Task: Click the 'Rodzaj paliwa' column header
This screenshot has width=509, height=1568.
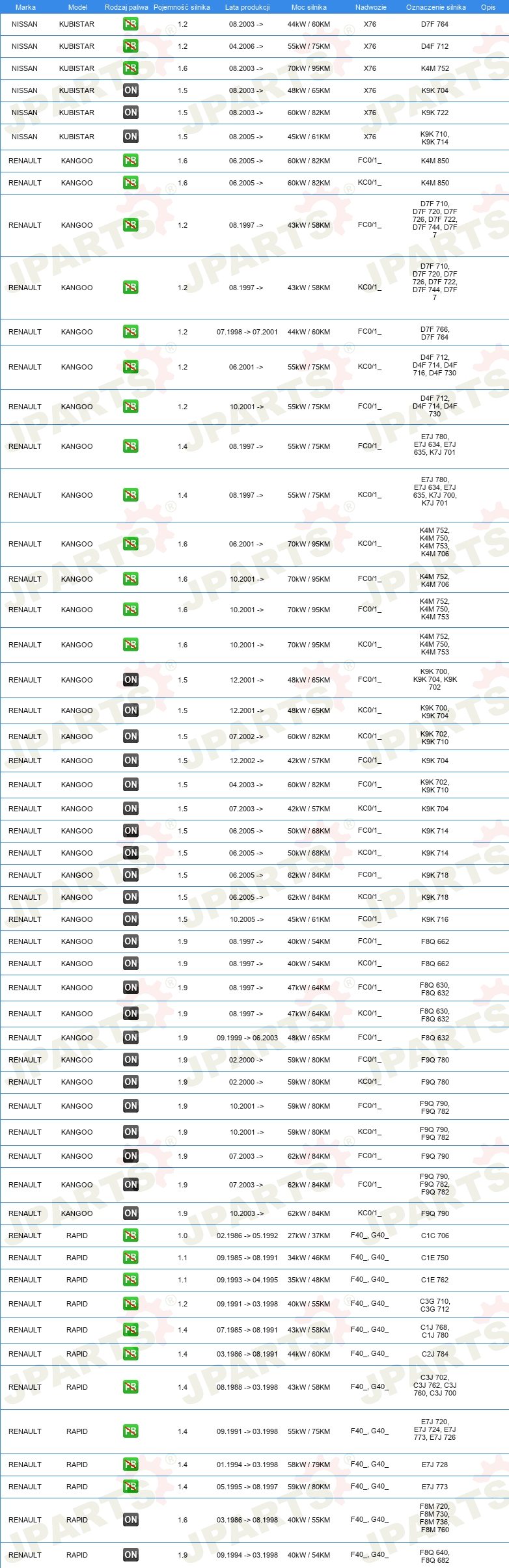Action: (x=126, y=7)
